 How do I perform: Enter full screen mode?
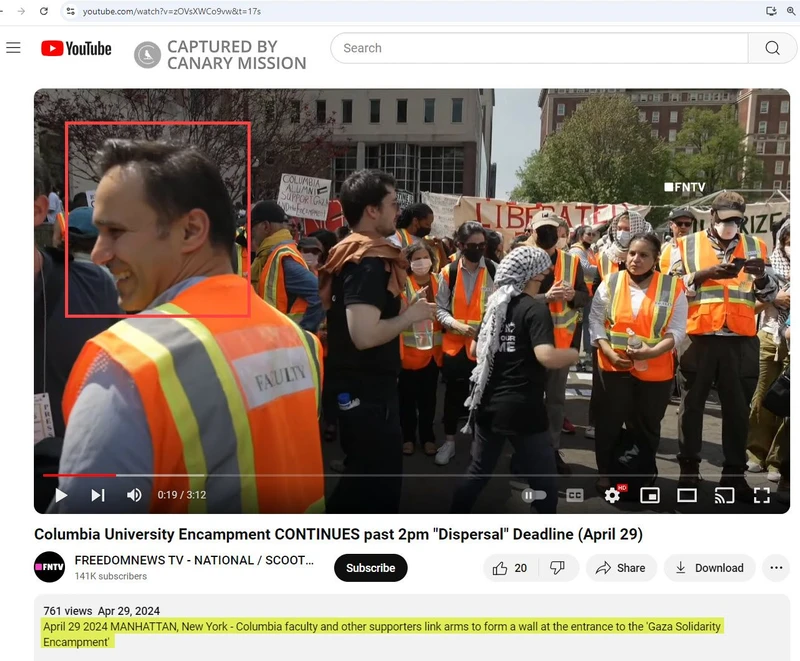coord(761,495)
